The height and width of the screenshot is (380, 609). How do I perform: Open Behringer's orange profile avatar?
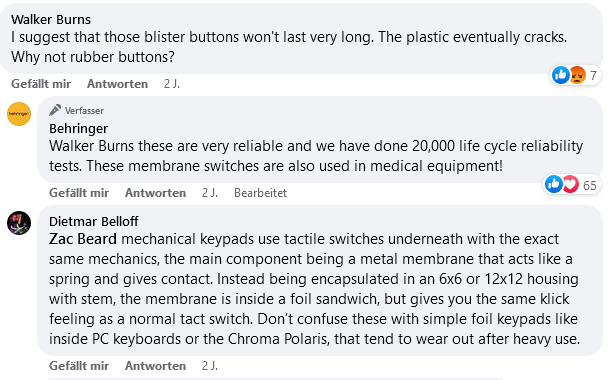pos(19,114)
